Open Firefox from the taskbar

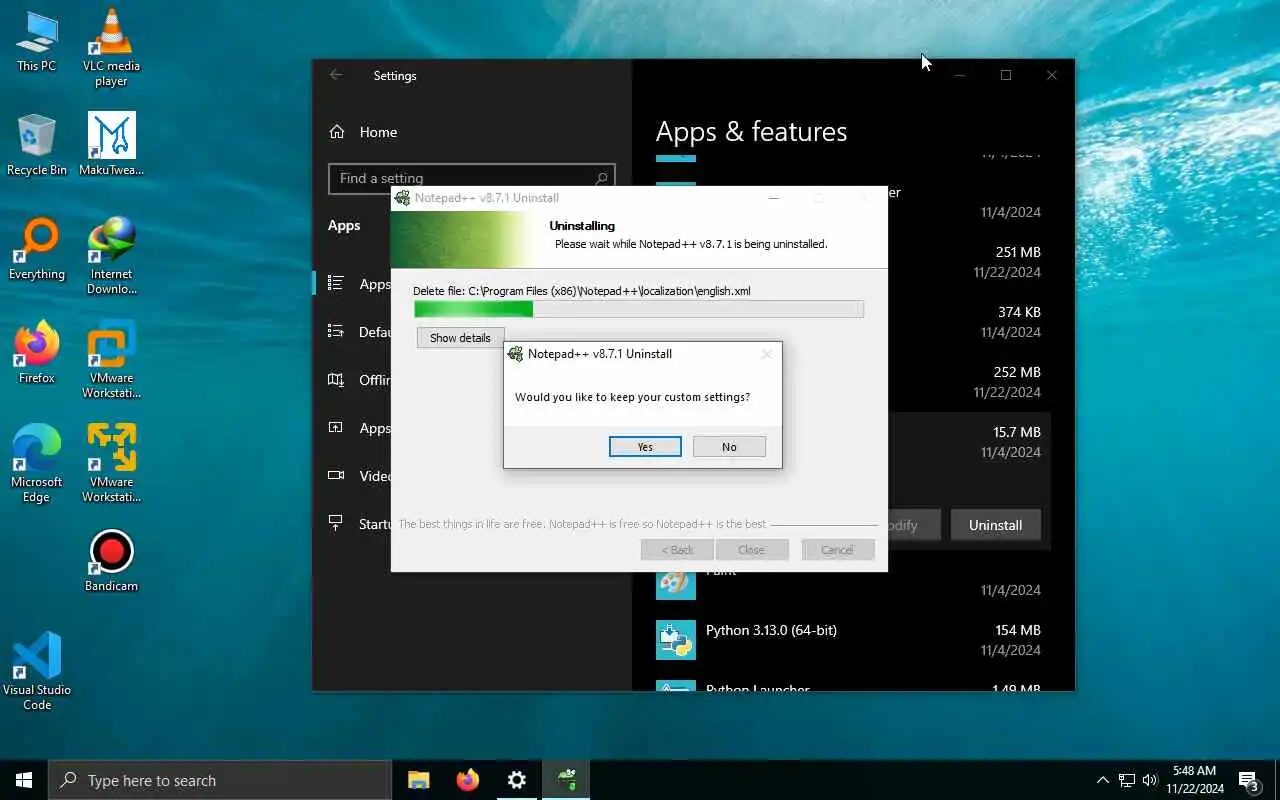tap(468, 780)
